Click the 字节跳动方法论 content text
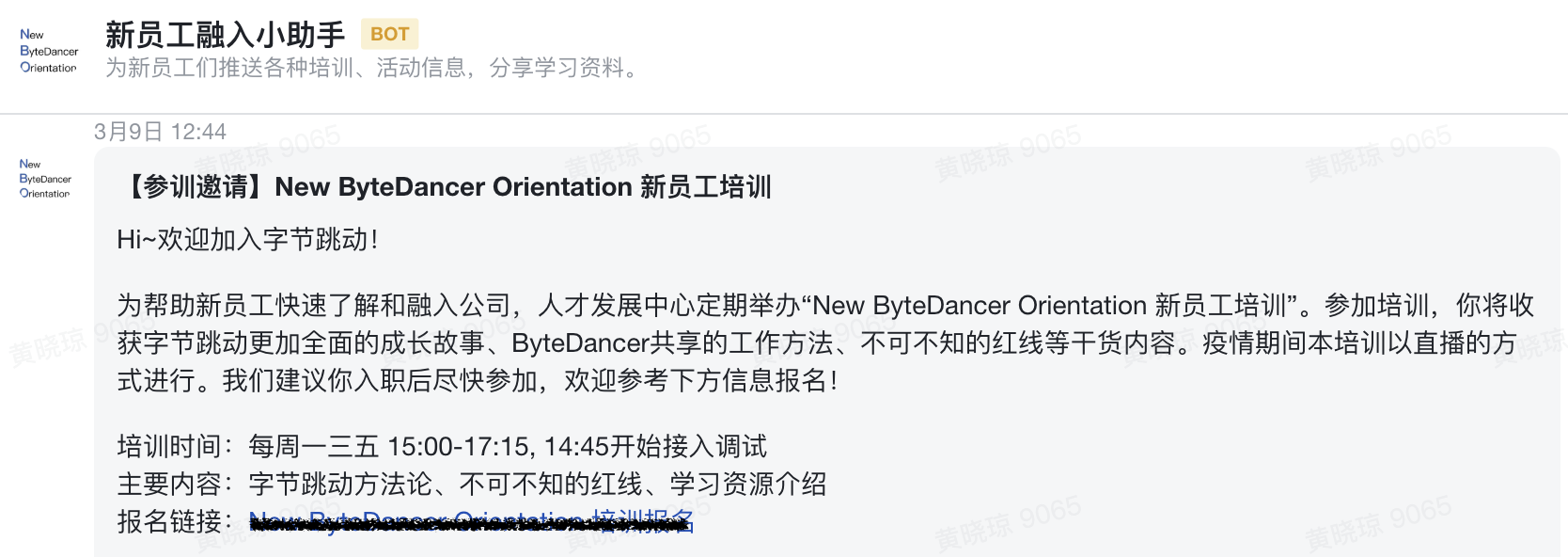Screen dimensions: 1568x557 (340, 484)
